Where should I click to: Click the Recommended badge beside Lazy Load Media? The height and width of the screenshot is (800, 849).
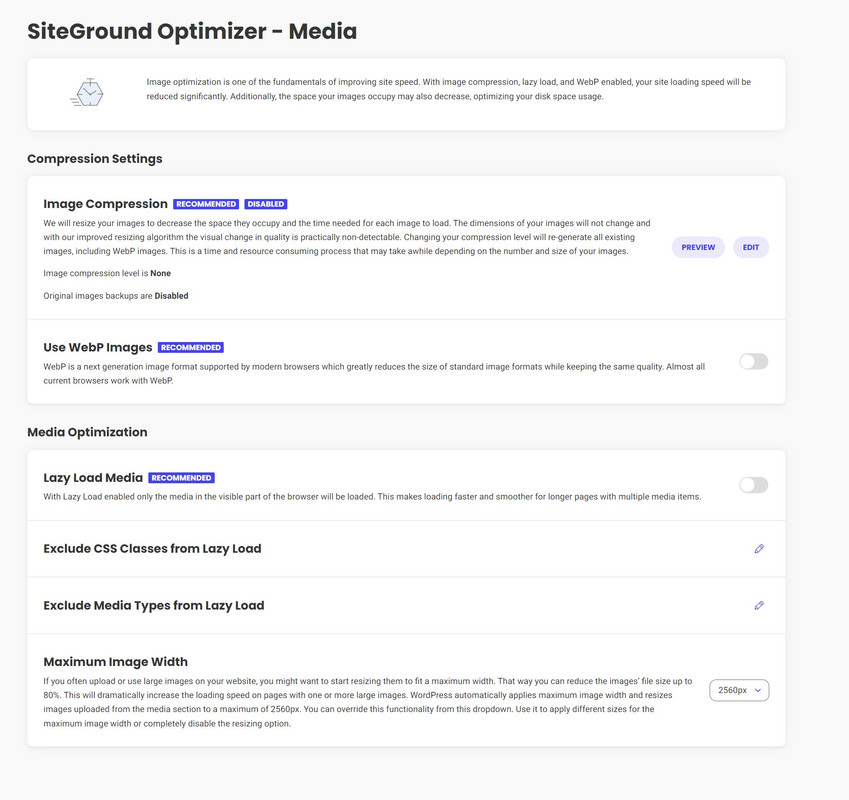pos(181,478)
